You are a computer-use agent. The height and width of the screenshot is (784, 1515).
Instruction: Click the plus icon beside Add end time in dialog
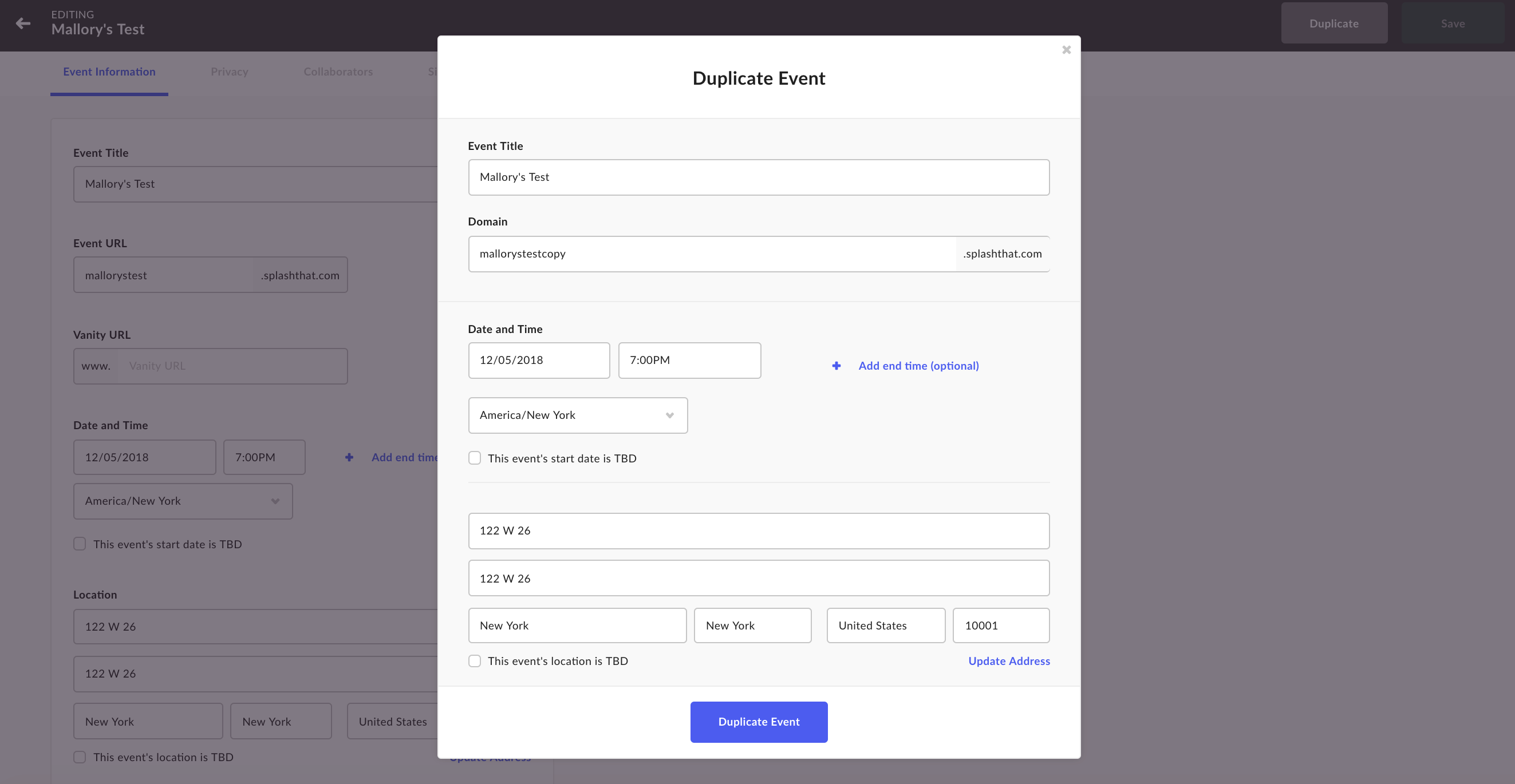click(x=836, y=366)
